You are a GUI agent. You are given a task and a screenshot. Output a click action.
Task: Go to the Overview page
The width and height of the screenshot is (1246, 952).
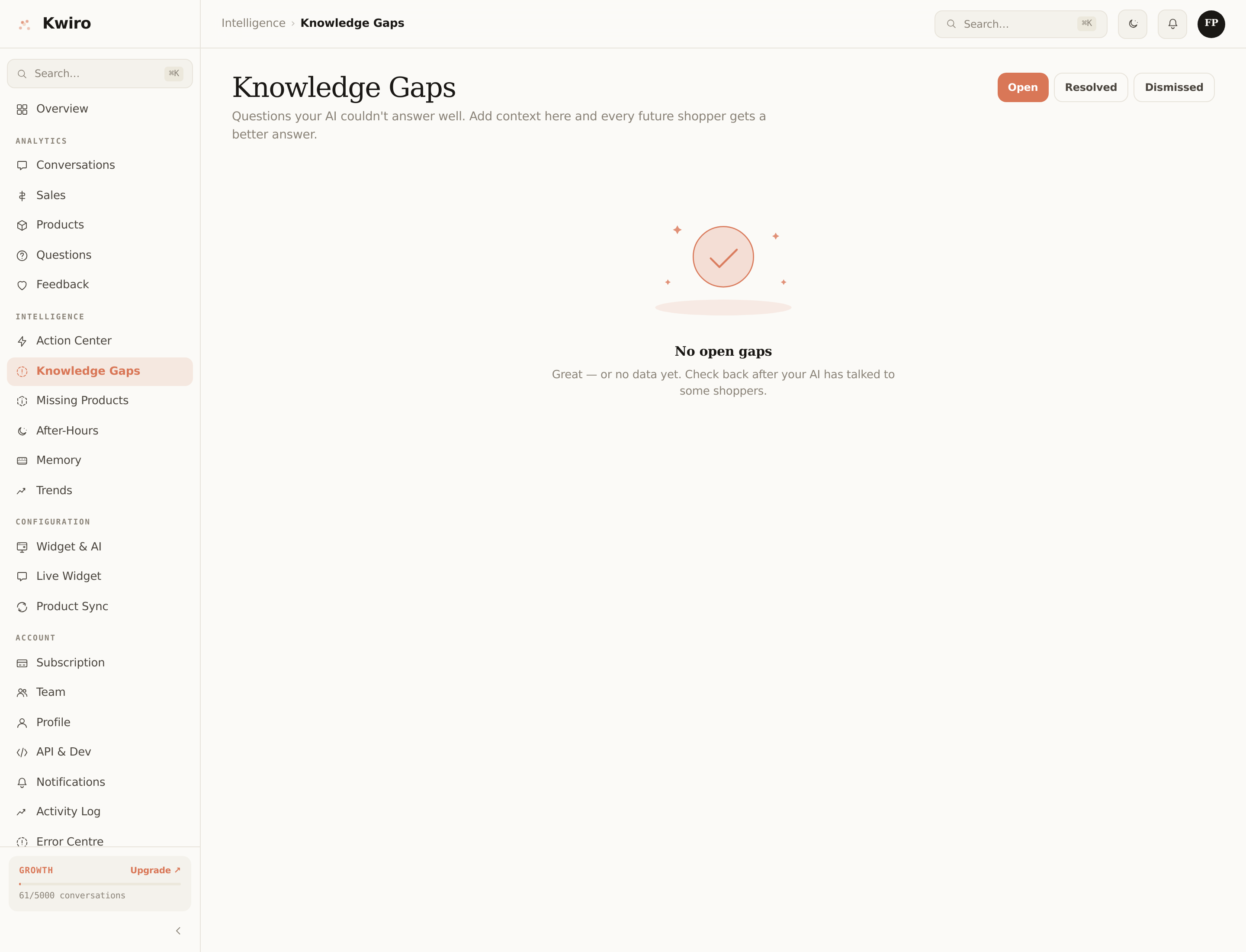100,109
